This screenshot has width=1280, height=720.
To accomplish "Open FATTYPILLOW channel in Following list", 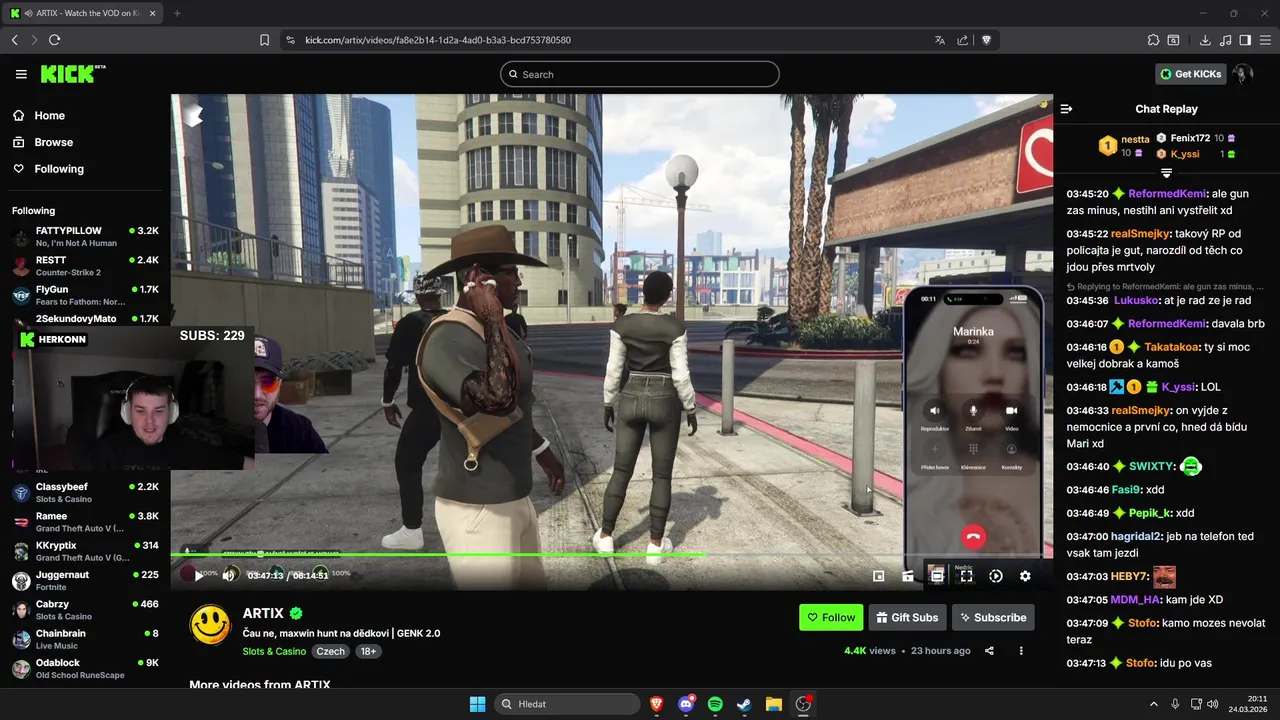I will point(85,236).
